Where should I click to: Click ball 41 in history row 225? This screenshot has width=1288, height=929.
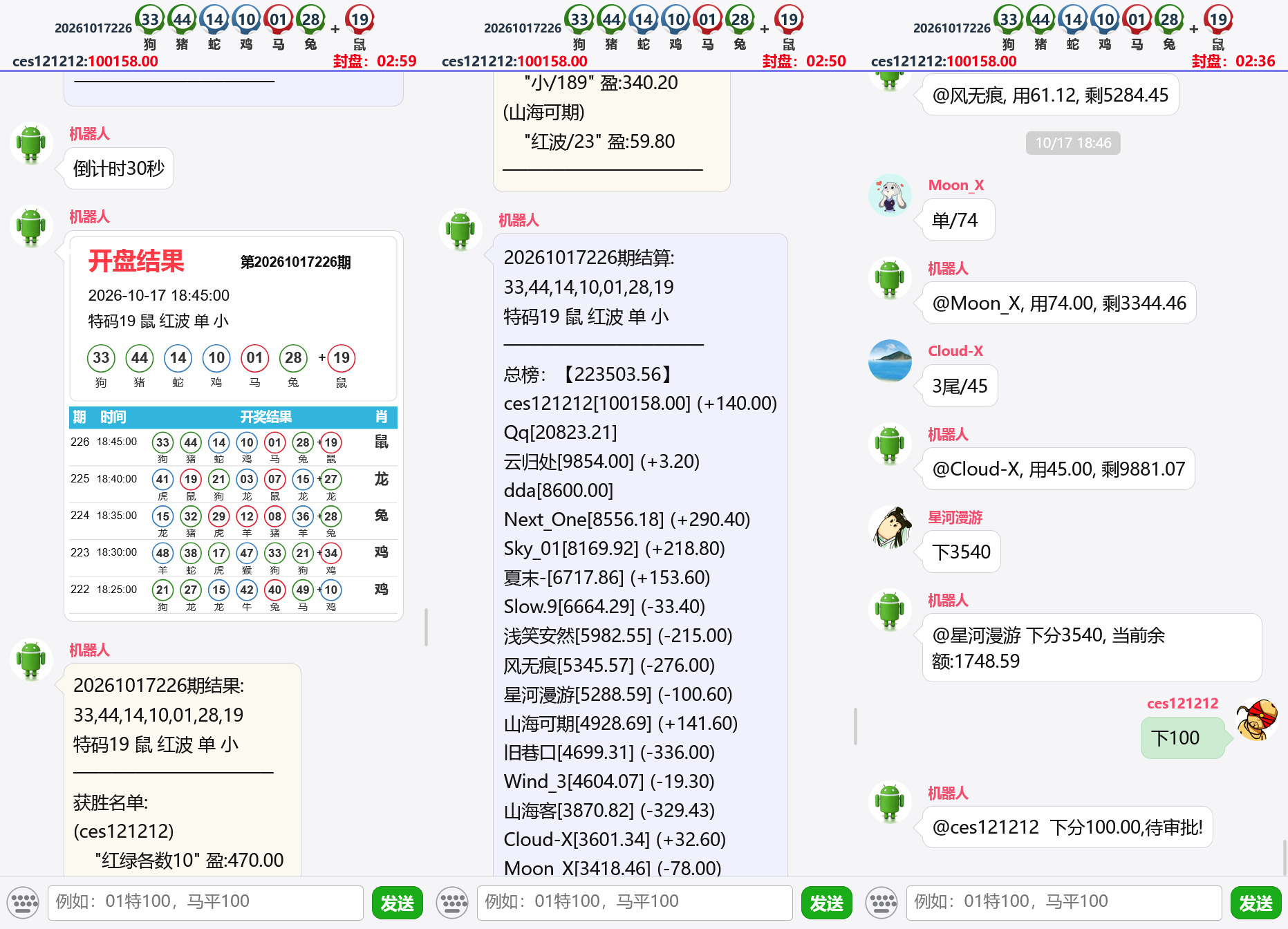point(162,480)
